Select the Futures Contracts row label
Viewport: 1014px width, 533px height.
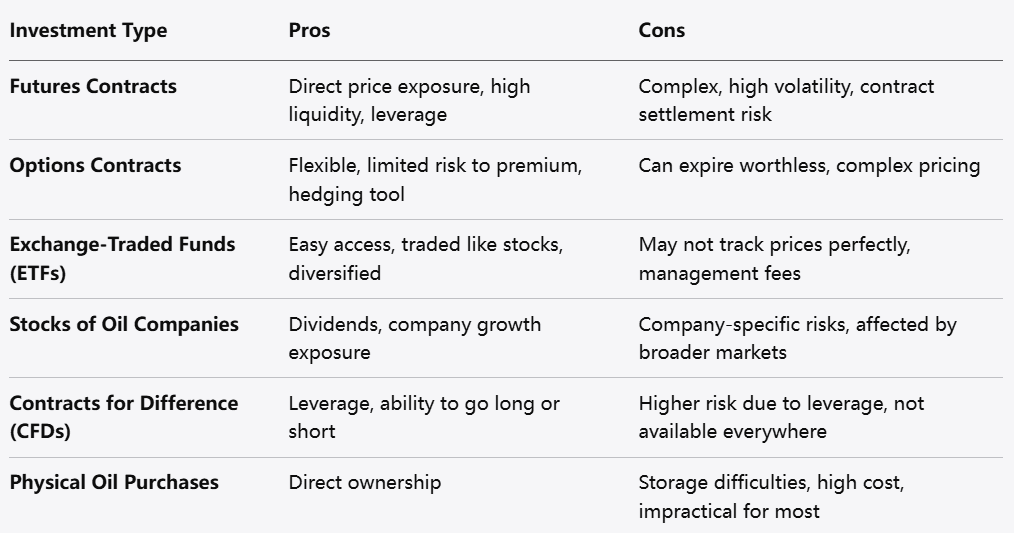[x=93, y=86]
